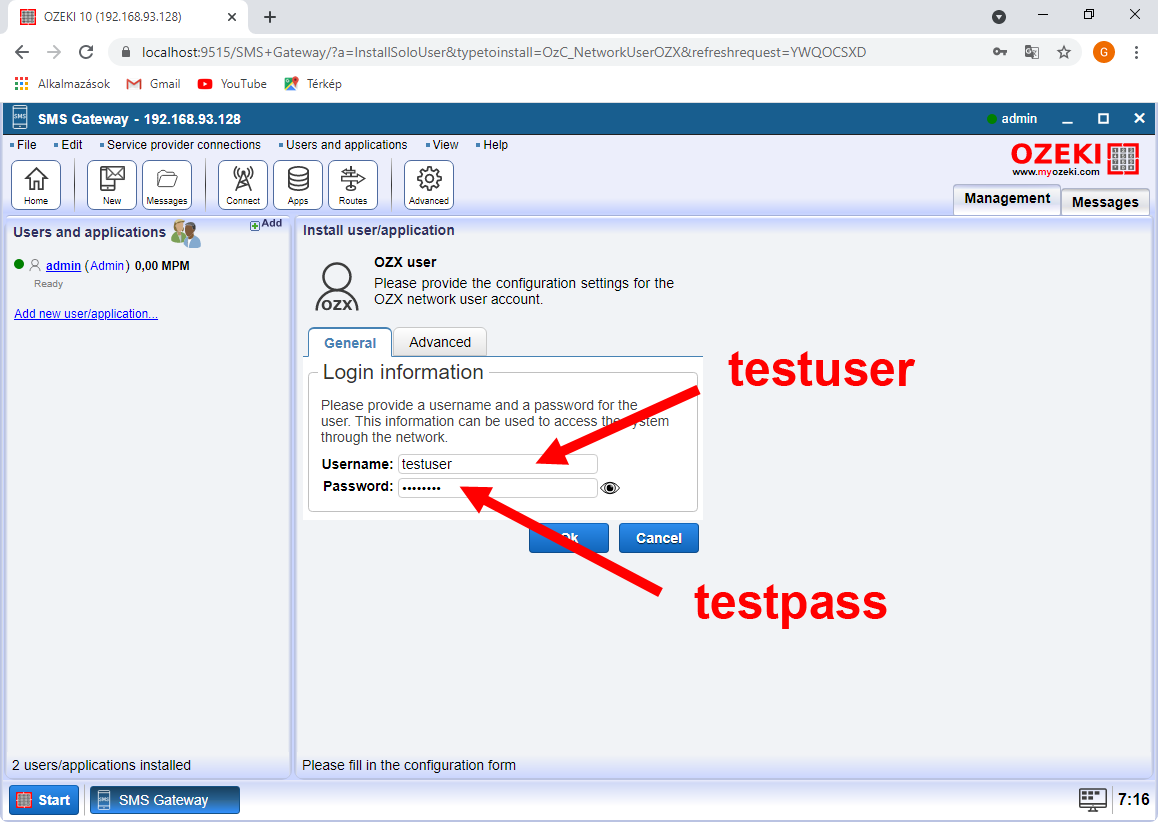The width and height of the screenshot is (1158, 822).
Task: Open the Apps database icon
Action: pos(298,185)
